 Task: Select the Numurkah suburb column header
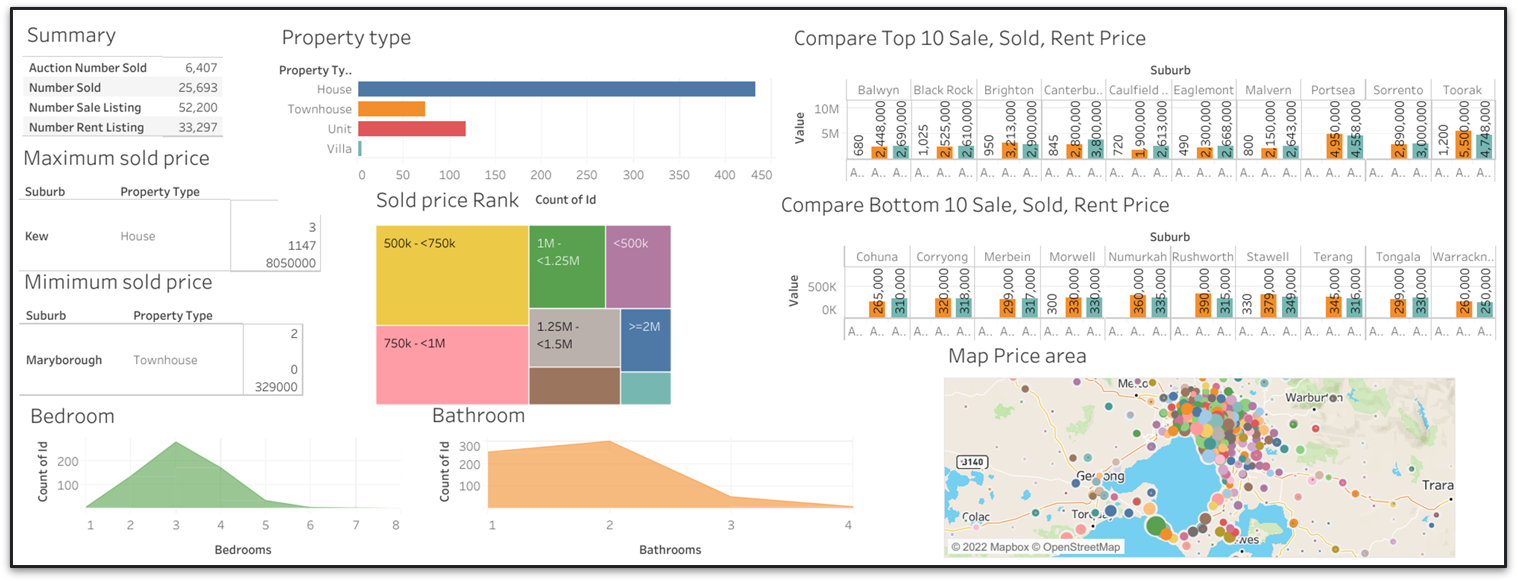[x=1138, y=257]
